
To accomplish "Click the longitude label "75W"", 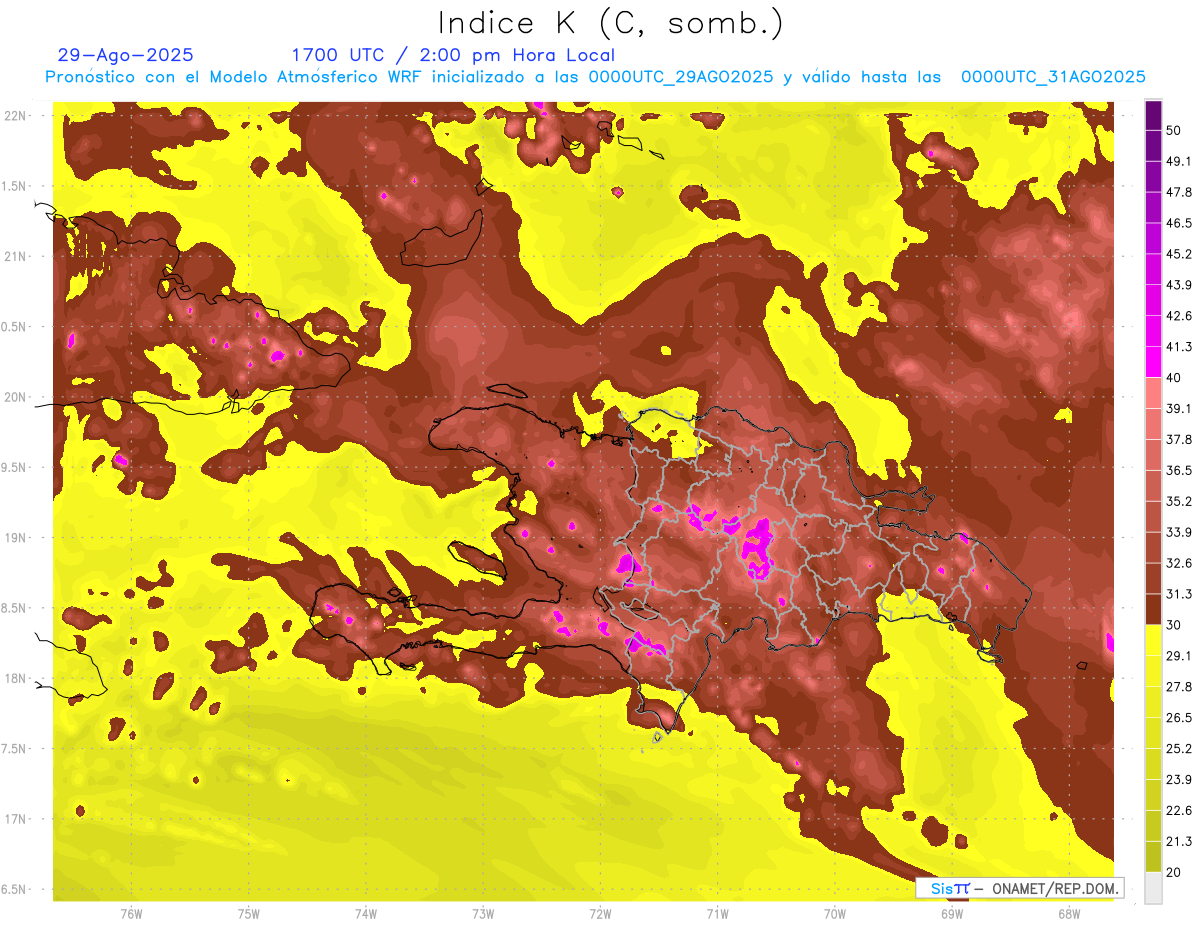I will [x=249, y=913].
